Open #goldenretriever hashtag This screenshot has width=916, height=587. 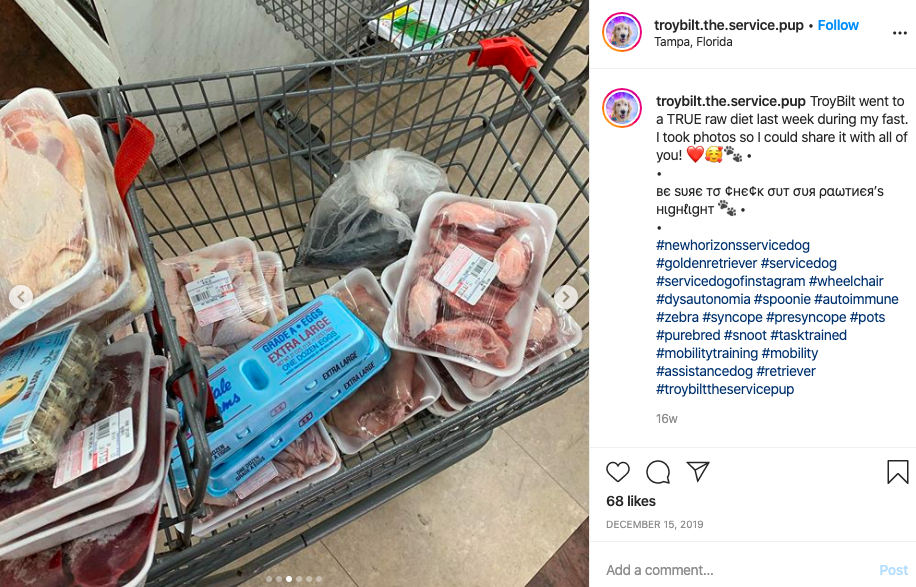point(706,263)
